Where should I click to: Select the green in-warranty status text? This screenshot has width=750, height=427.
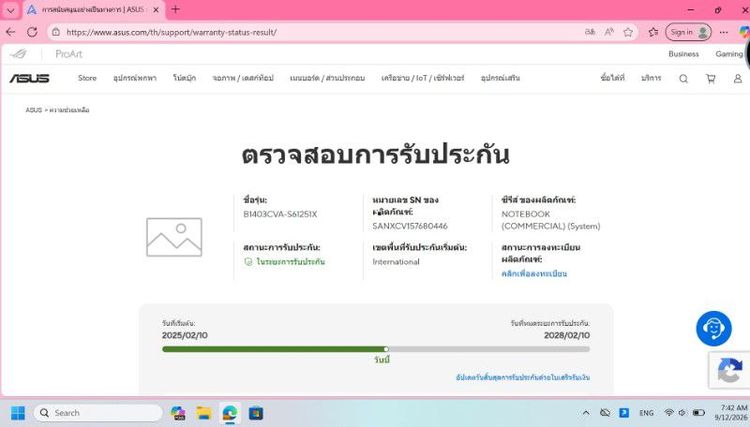tap(290, 262)
